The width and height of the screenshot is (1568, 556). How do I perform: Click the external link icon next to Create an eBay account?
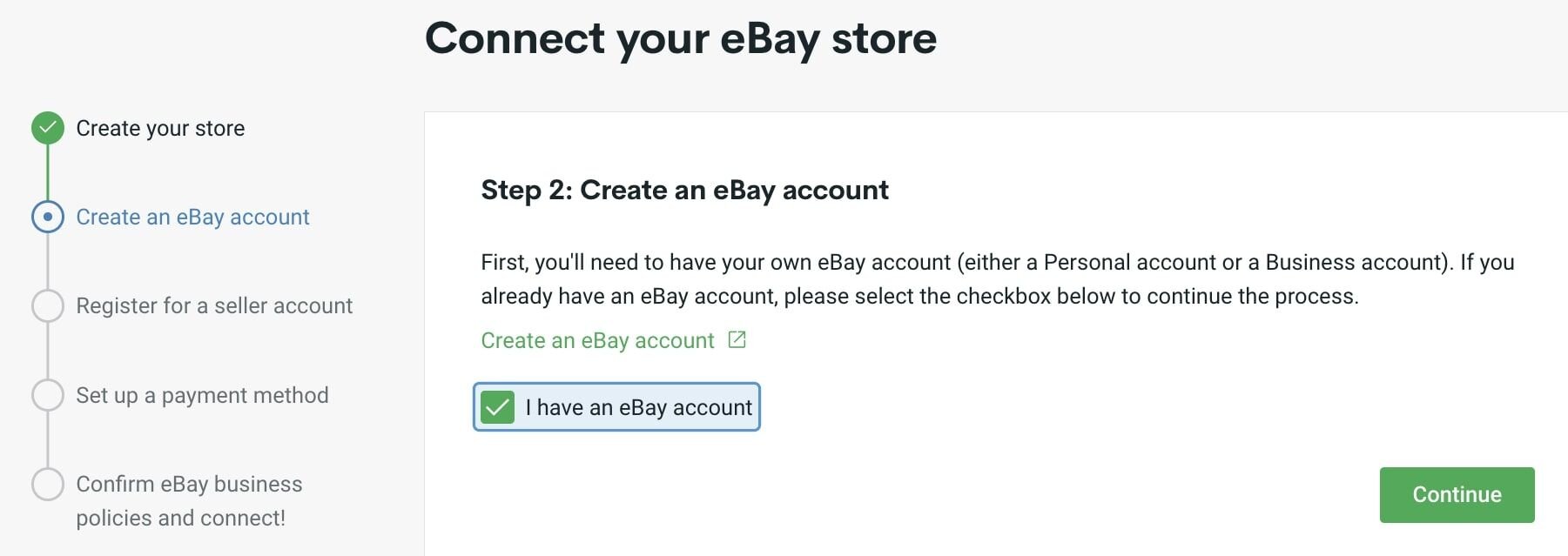(x=737, y=340)
